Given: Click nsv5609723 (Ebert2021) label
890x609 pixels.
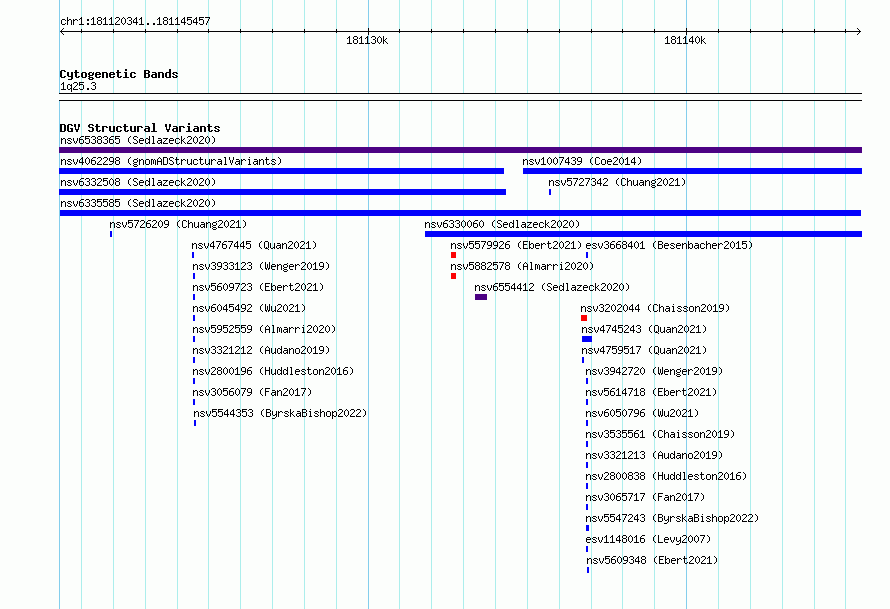Looking at the screenshot, I should [258, 287].
